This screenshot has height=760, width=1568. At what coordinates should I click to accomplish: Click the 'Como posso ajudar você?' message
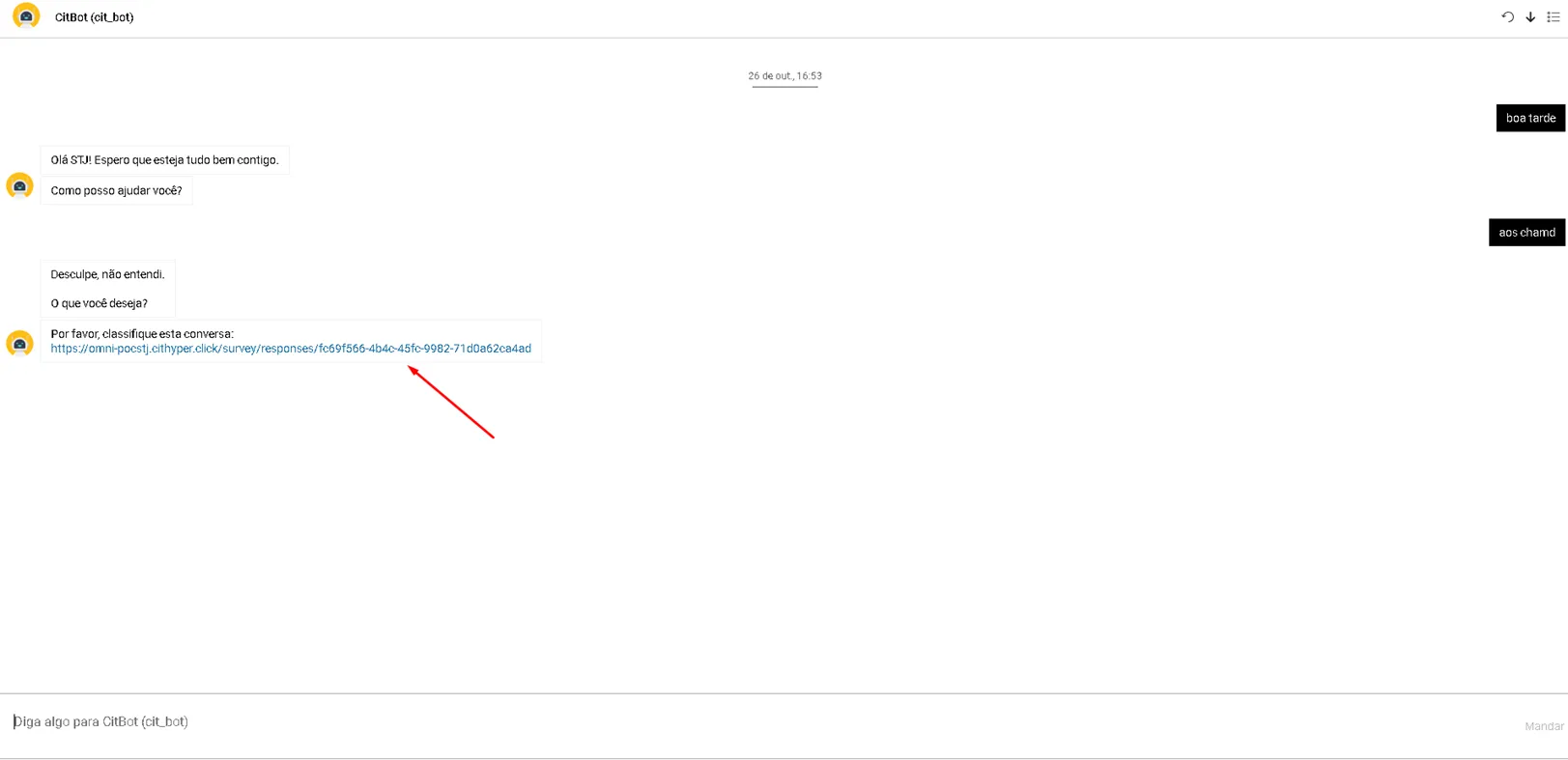click(x=116, y=191)
